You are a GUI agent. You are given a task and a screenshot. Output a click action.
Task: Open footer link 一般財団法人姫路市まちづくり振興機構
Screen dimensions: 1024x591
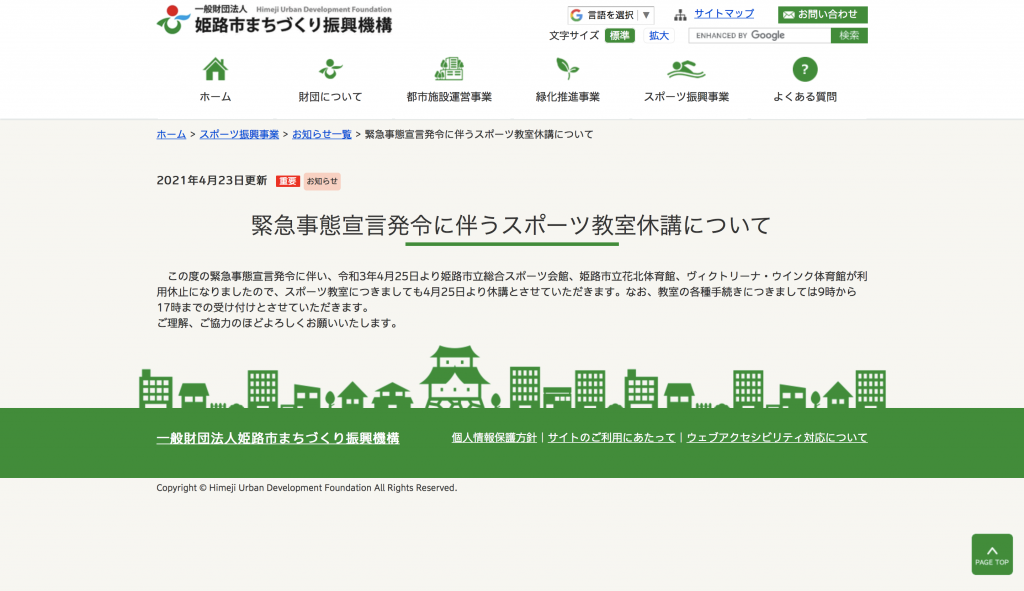(x=278, y=438)
